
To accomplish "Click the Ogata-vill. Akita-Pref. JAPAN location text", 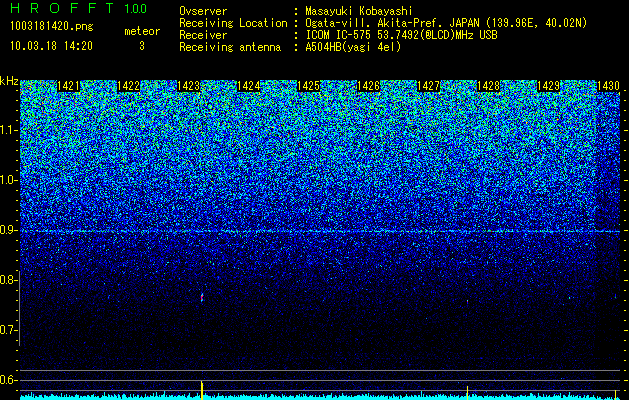I will point(446,23).
